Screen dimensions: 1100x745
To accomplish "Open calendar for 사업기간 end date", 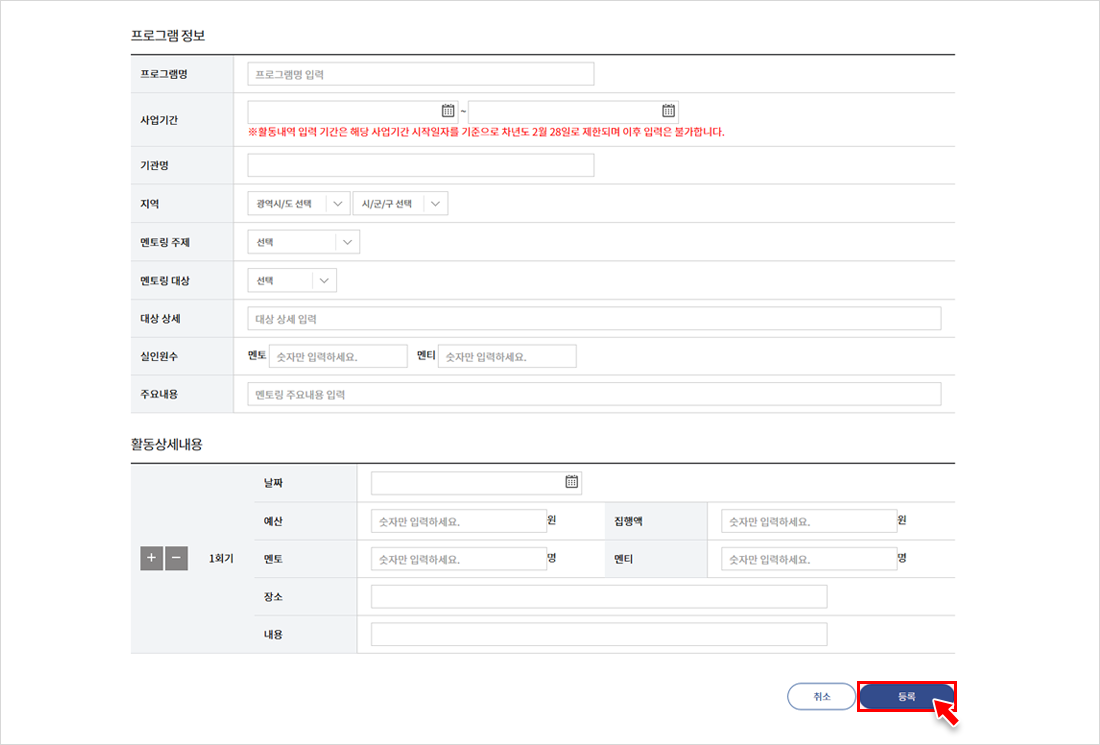I will (x=669, y=111).
